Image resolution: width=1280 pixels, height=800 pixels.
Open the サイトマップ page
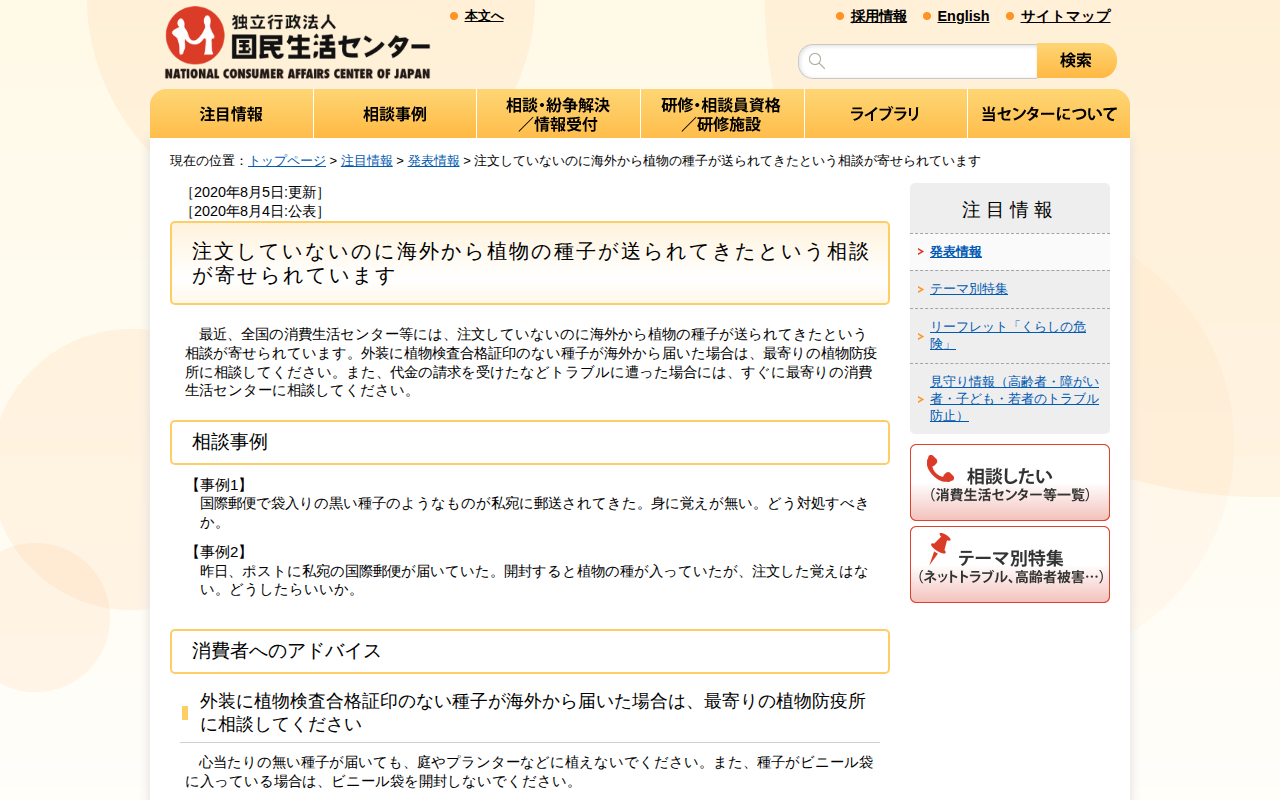point(1064,16)
